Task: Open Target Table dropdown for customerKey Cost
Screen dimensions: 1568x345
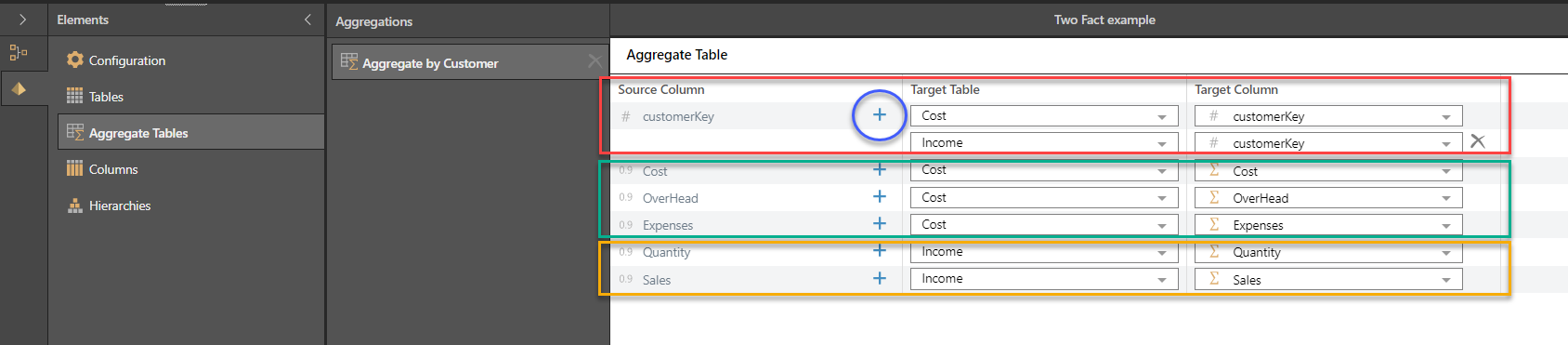Action: click(x=1044, y=116)
